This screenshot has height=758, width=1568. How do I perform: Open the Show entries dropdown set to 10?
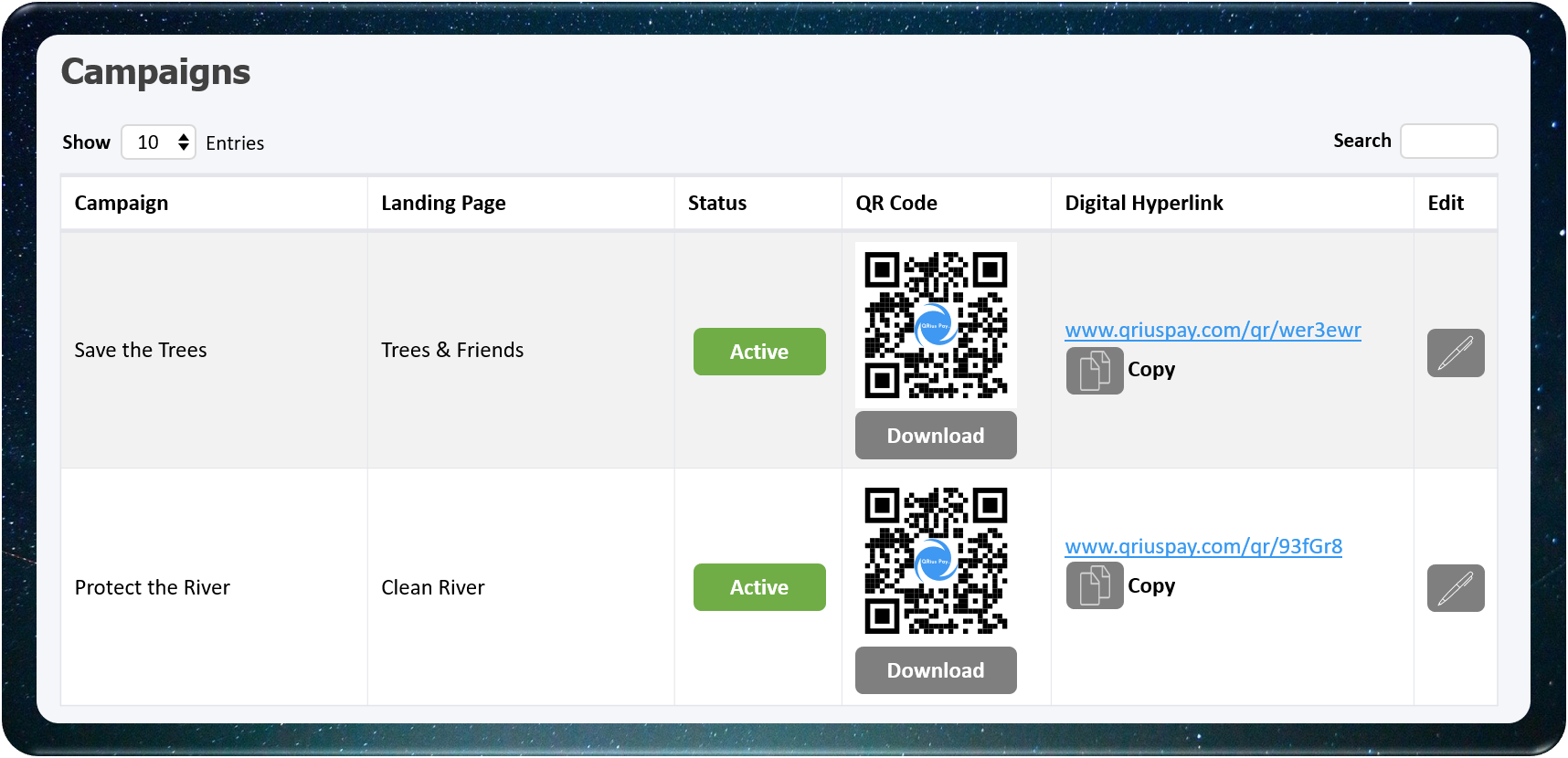158,142
